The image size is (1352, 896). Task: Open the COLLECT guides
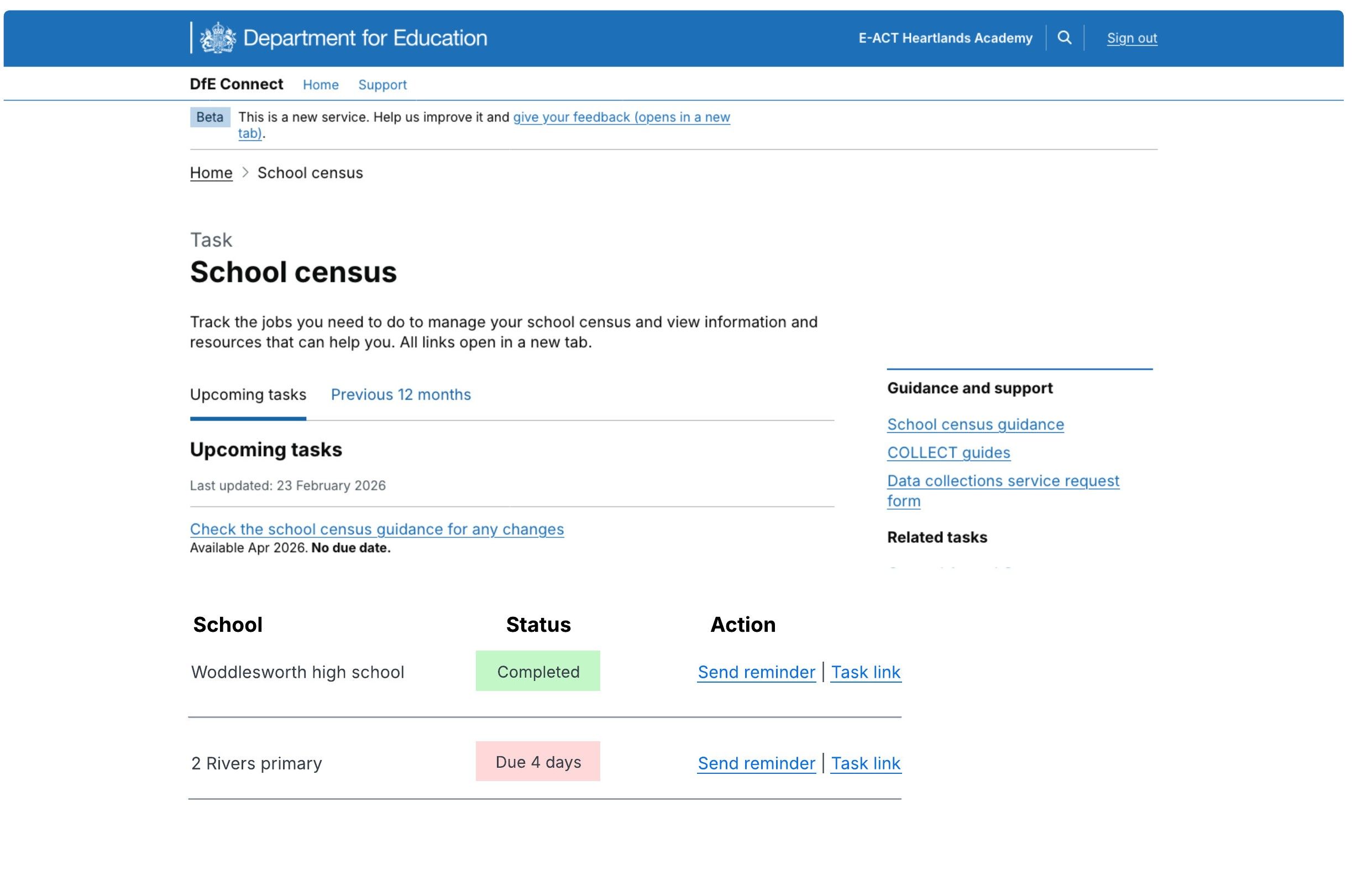coord(948,453)
